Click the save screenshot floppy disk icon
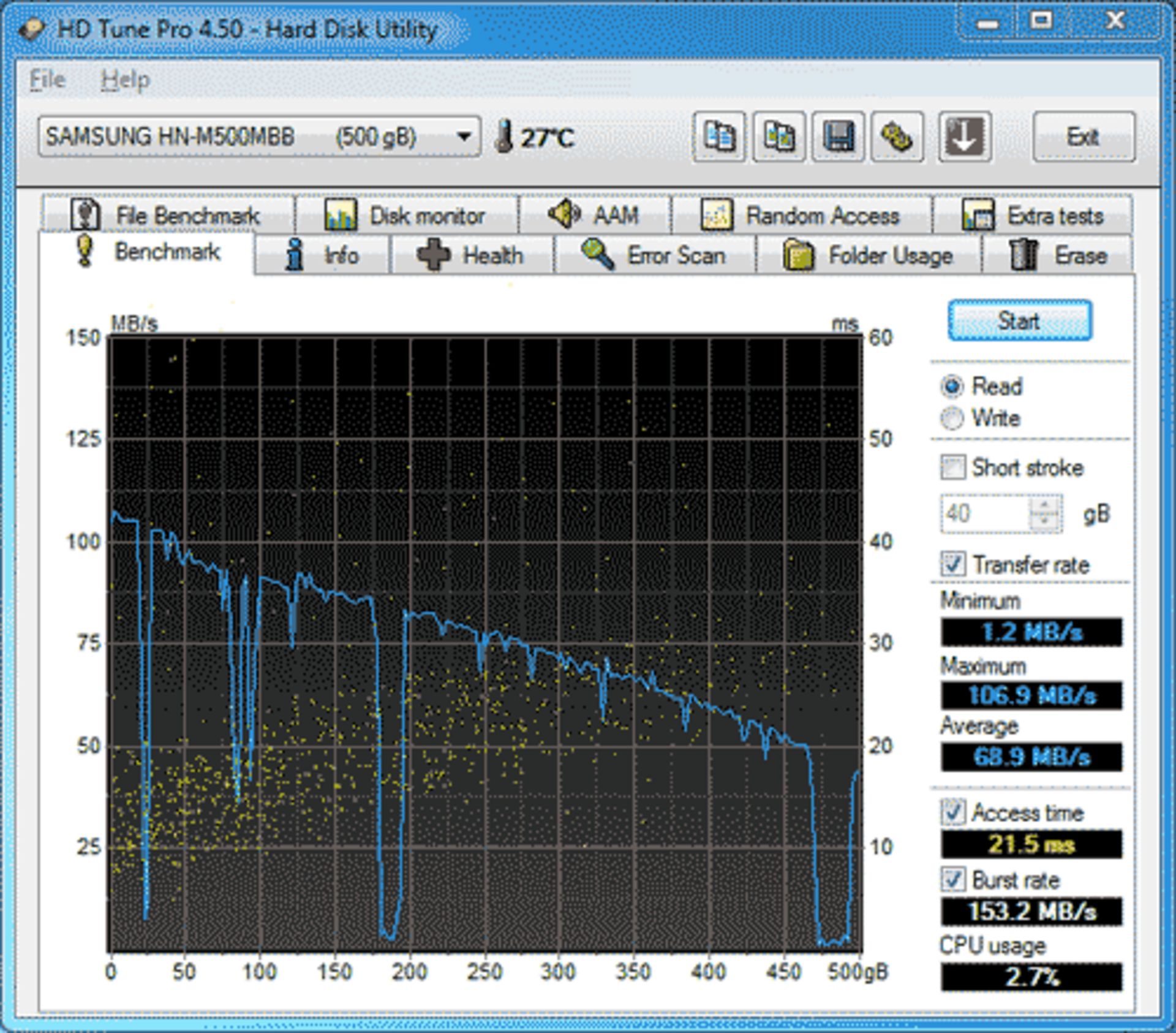Viewport: 1176px width, 1033px height. [838, 136]
